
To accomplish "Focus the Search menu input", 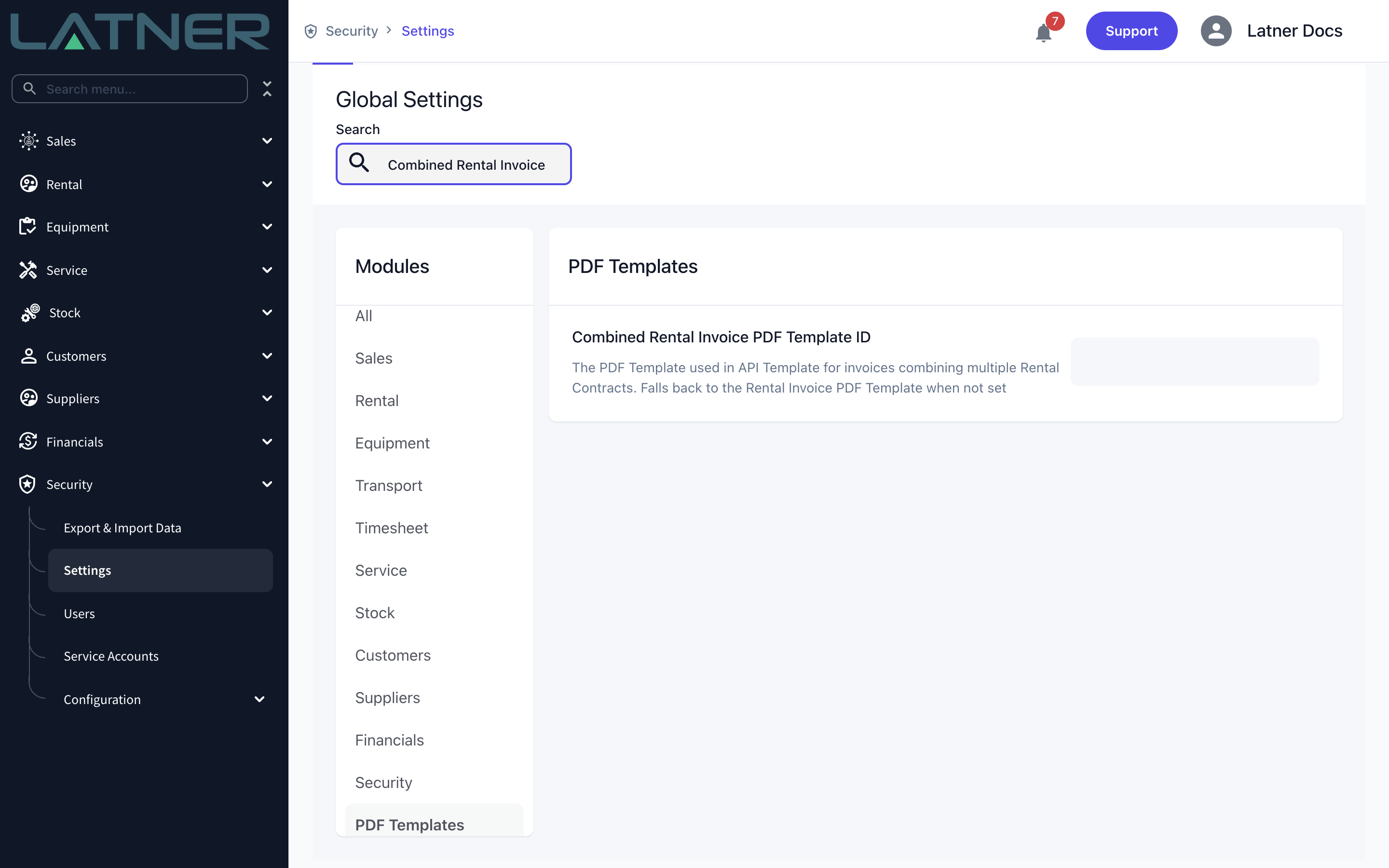I will point(130,89).
